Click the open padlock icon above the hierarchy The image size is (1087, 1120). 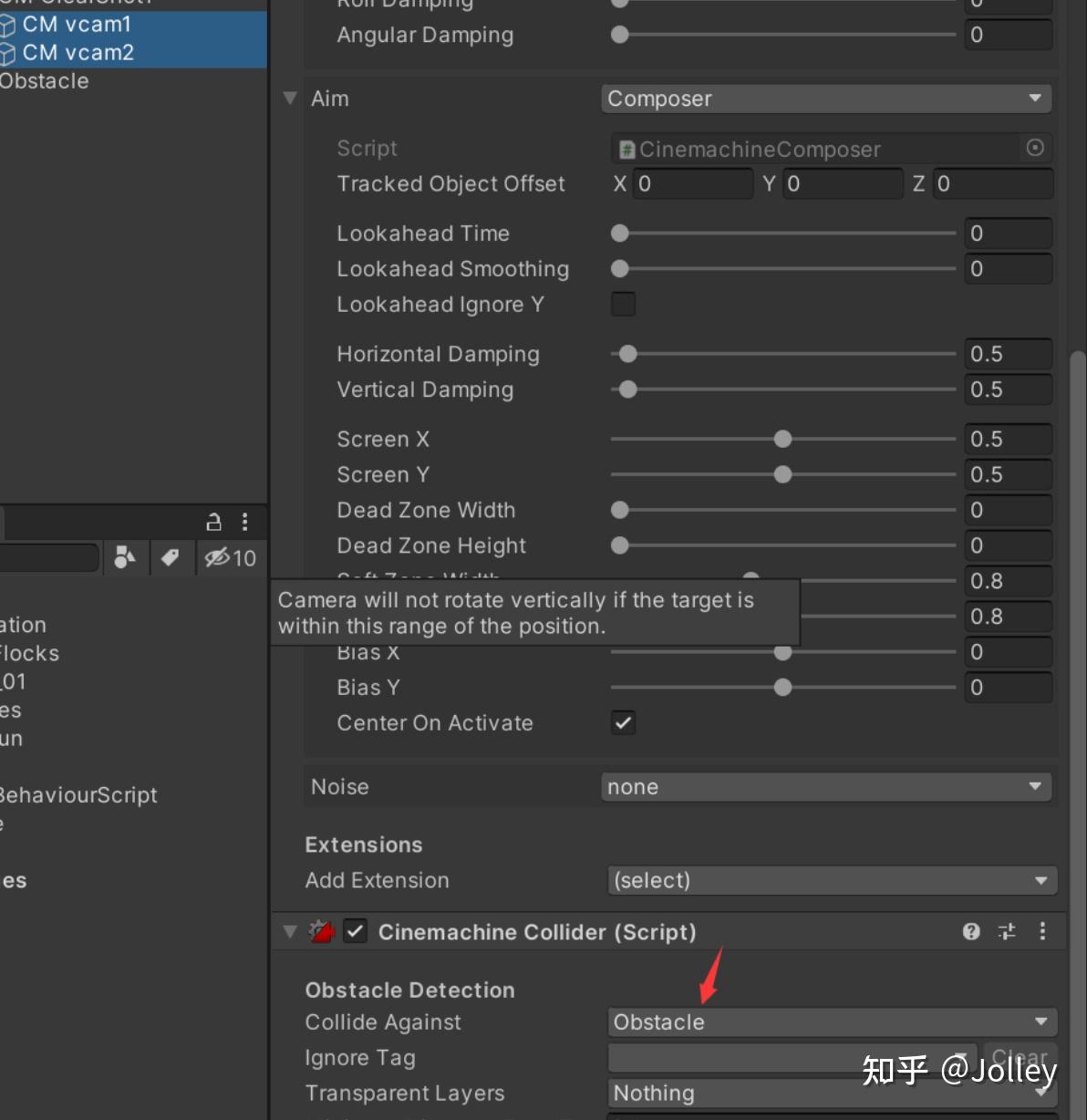(x=213, y=522)
